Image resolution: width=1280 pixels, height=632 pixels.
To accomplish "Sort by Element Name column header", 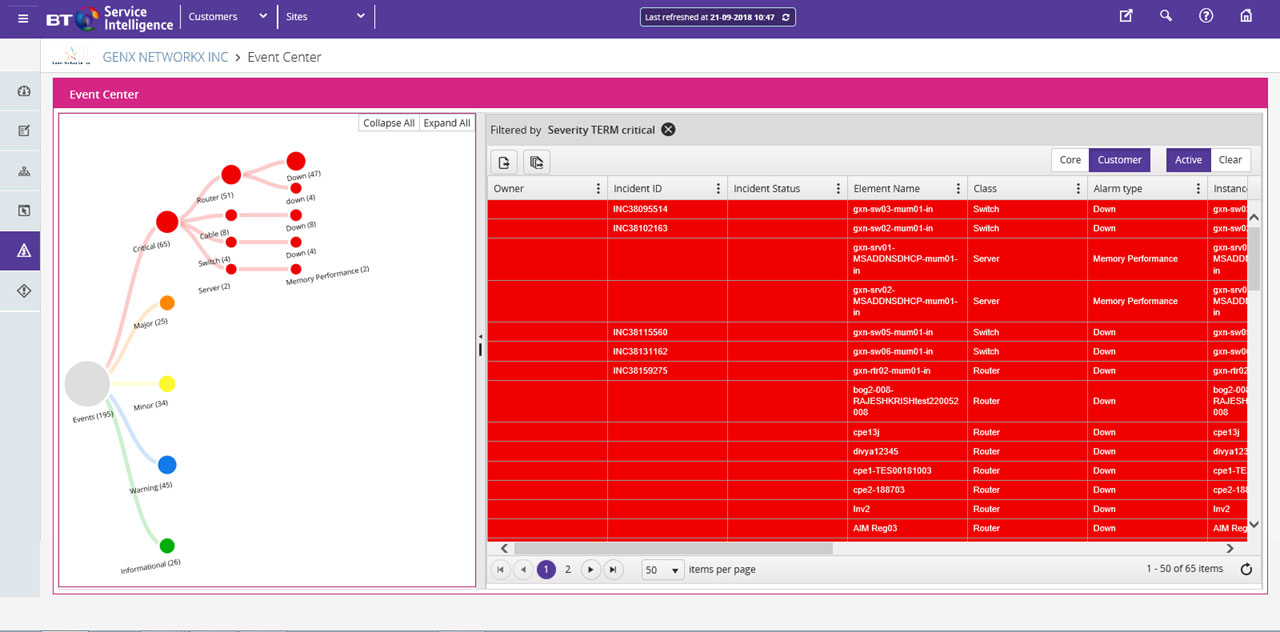I will click(x=886, y=188).
